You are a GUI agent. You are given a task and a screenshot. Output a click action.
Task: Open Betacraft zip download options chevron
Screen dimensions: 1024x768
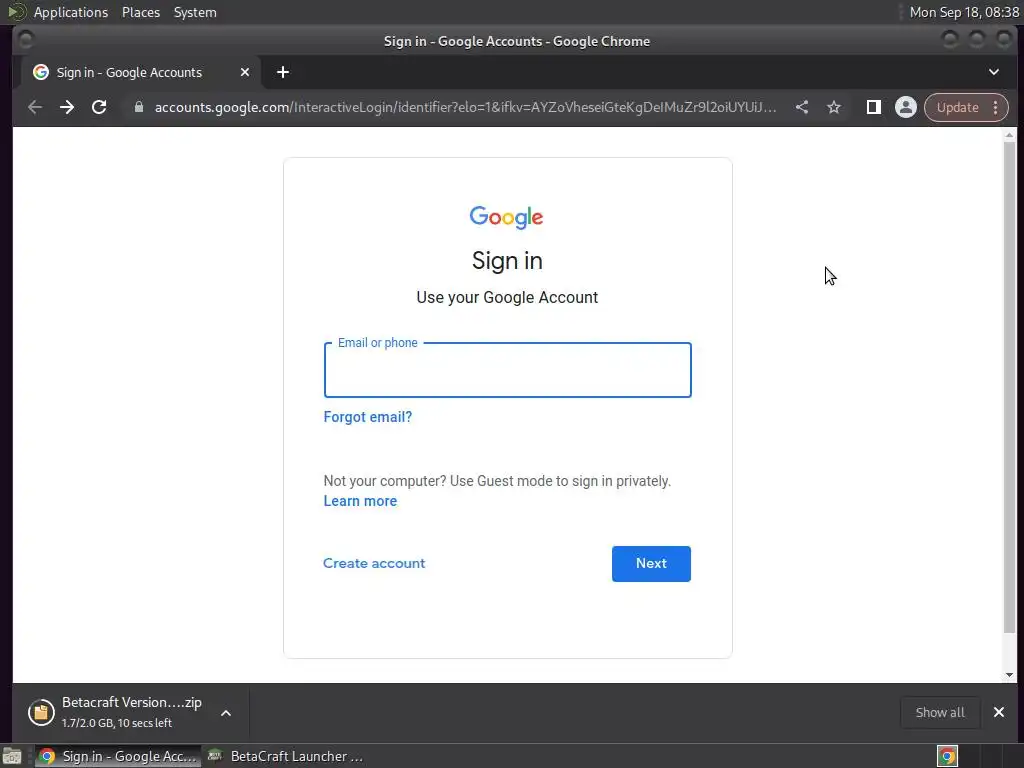pyautogui.click(x=226, y=713)
